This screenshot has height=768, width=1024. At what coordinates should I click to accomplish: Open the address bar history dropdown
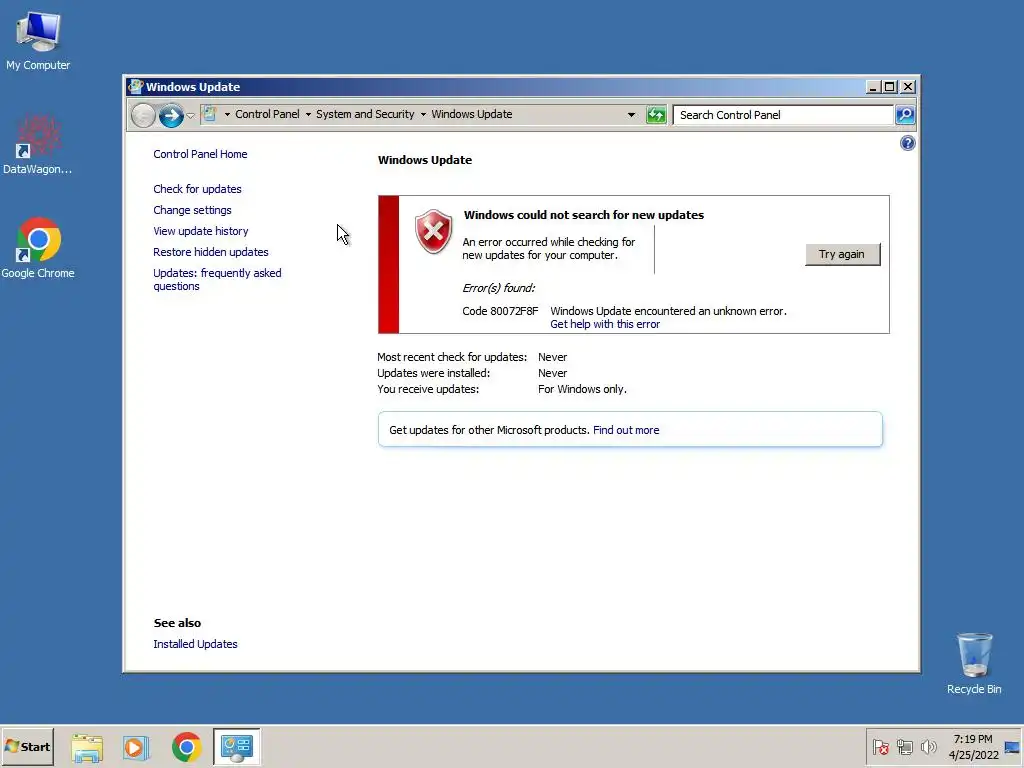(x=631, y=115)
